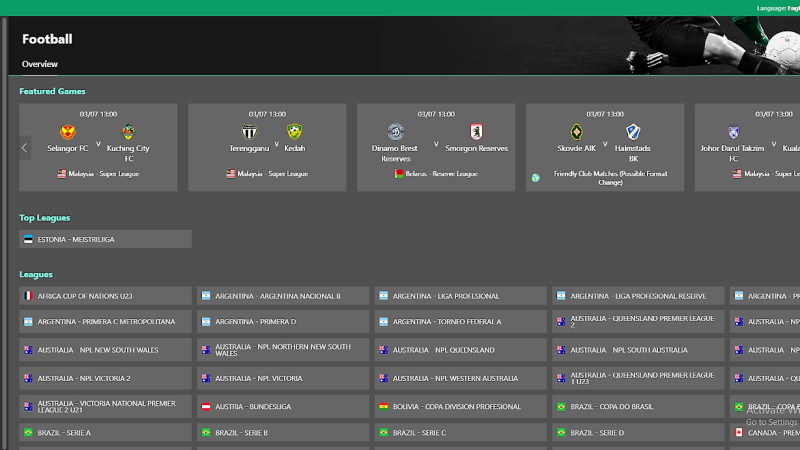Click the flag beside Africa Cup of Nations U23

28,296
